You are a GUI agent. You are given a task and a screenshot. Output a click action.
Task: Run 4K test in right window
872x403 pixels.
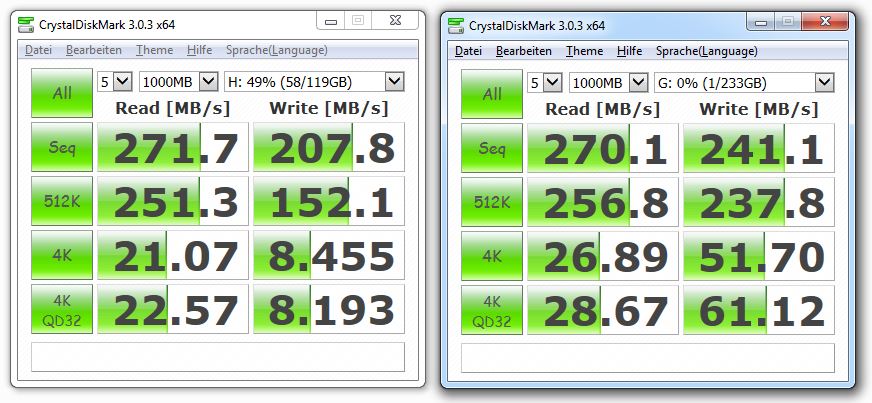492,256
